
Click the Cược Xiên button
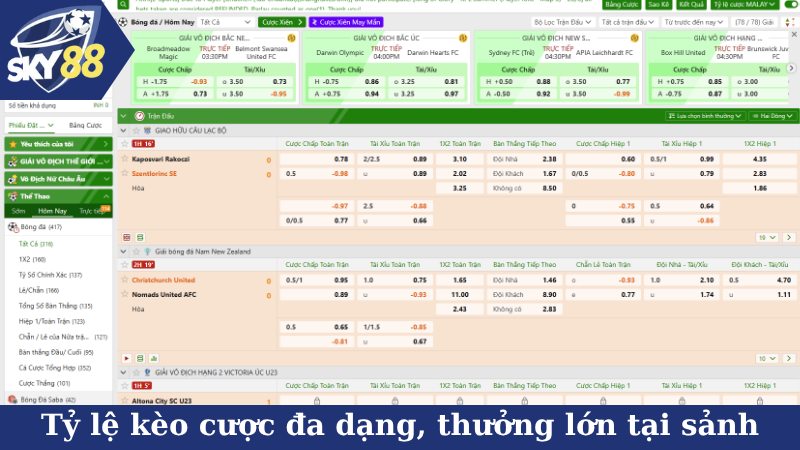[x=281, y=22]
